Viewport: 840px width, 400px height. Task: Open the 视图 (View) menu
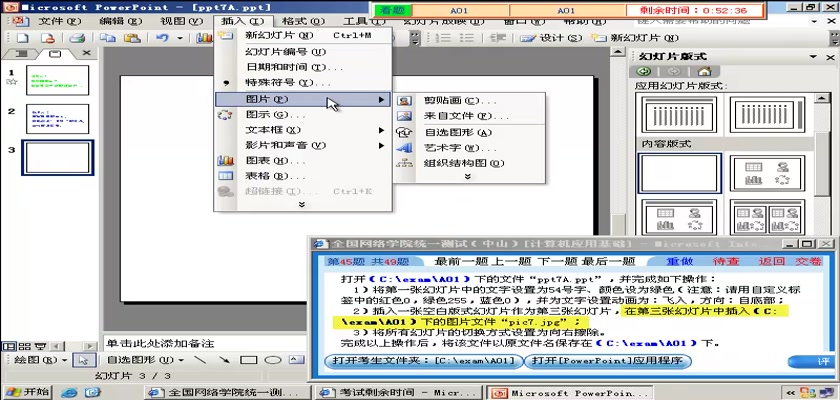(x=182, y=21)
